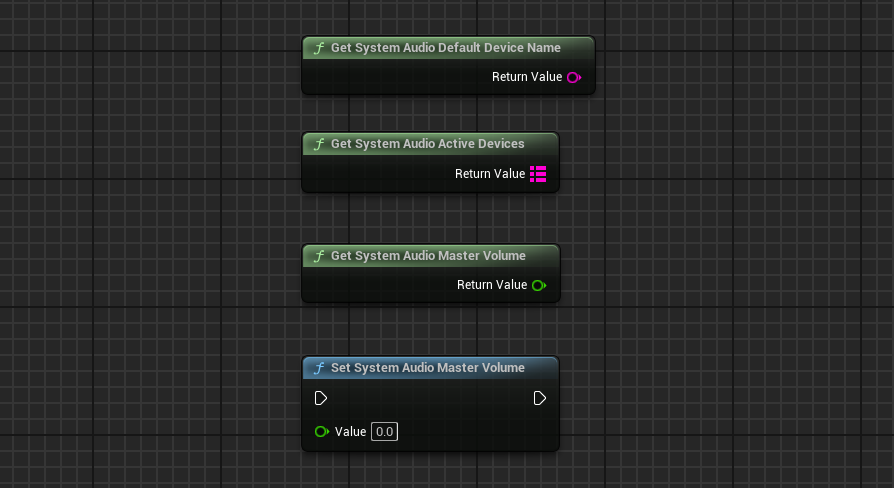Click function icon on Set System Audio Master Volume

(x=319, y=368)
